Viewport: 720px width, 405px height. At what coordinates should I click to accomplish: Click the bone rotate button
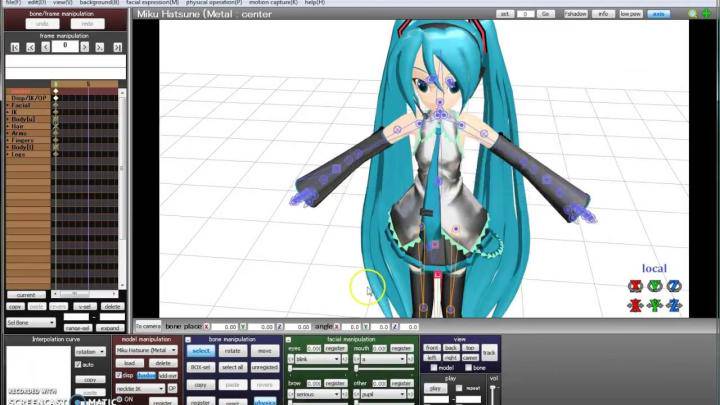coord(232,351)
